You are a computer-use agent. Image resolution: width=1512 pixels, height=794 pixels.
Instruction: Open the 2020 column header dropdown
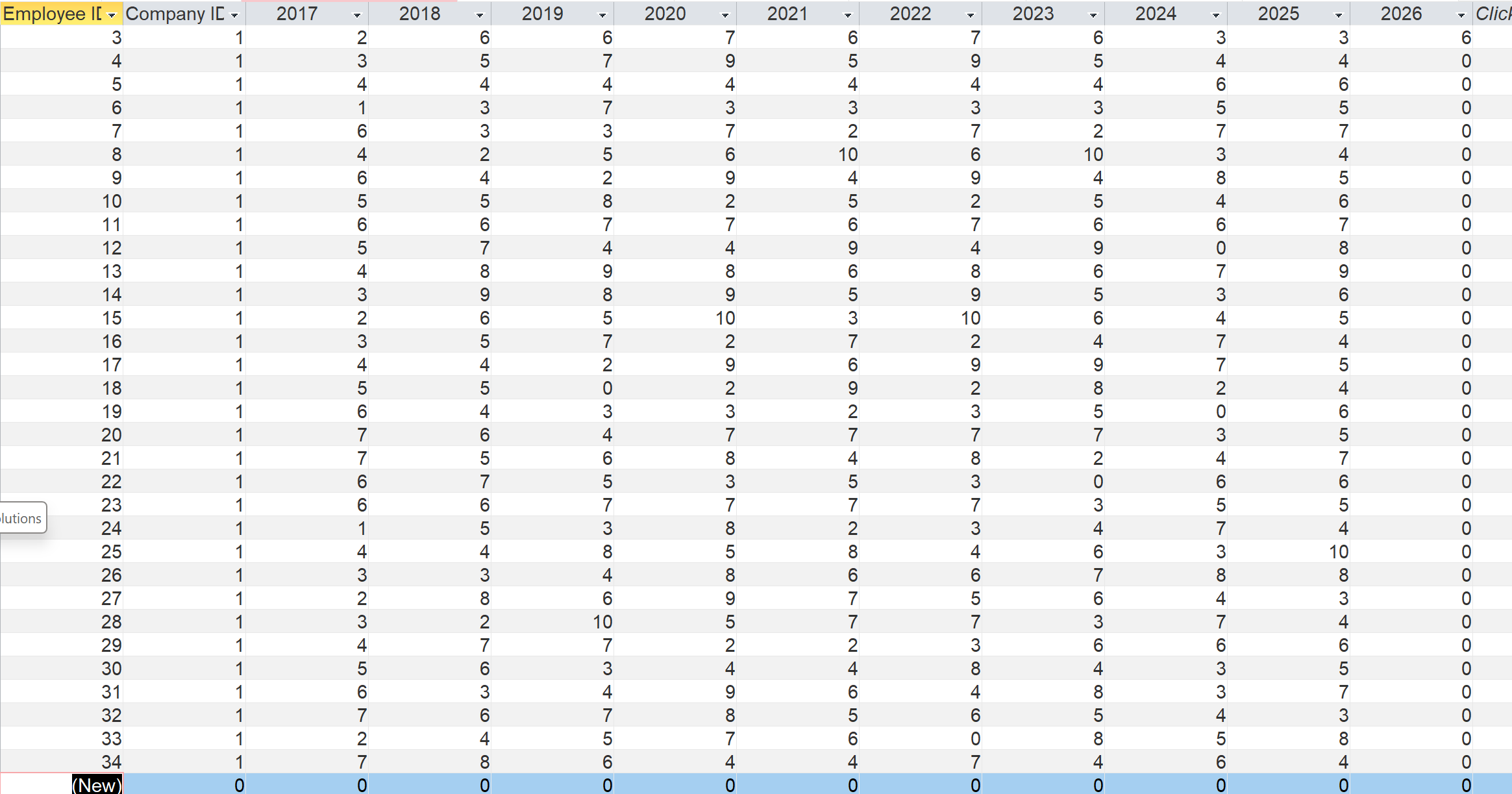click(725, 15)
